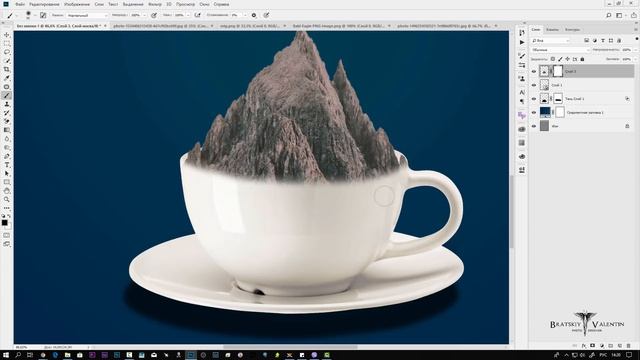Select the Gradient tool
The width and height of the screenshot is (640, 360).
pos(7,130)
